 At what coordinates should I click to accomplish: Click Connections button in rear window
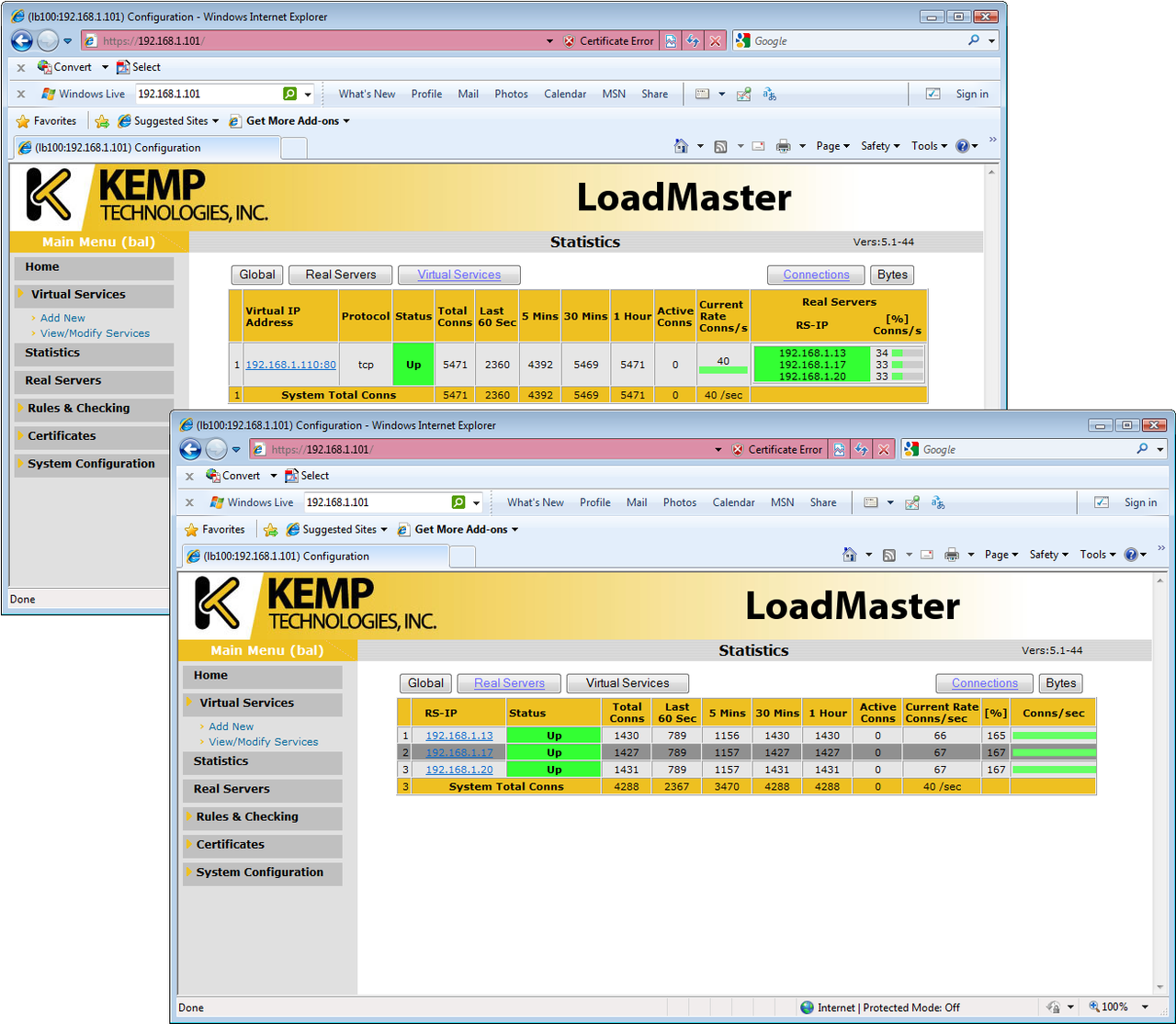click(x=816, y=275)
